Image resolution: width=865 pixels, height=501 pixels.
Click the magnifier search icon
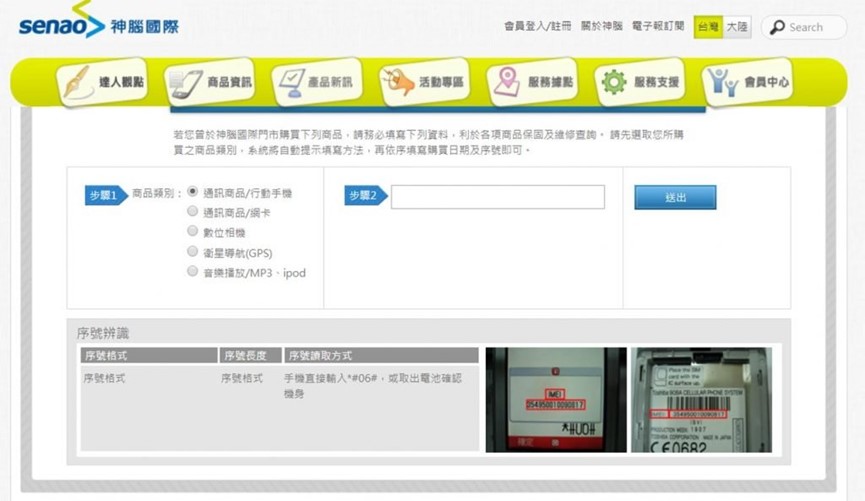click(x=777, y=27)
